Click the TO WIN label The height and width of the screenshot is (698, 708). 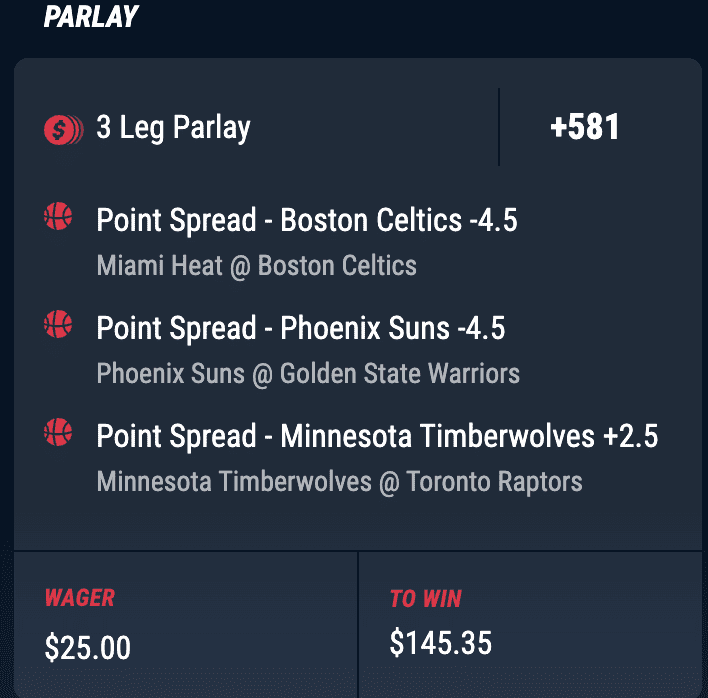[x=426, y=599]
